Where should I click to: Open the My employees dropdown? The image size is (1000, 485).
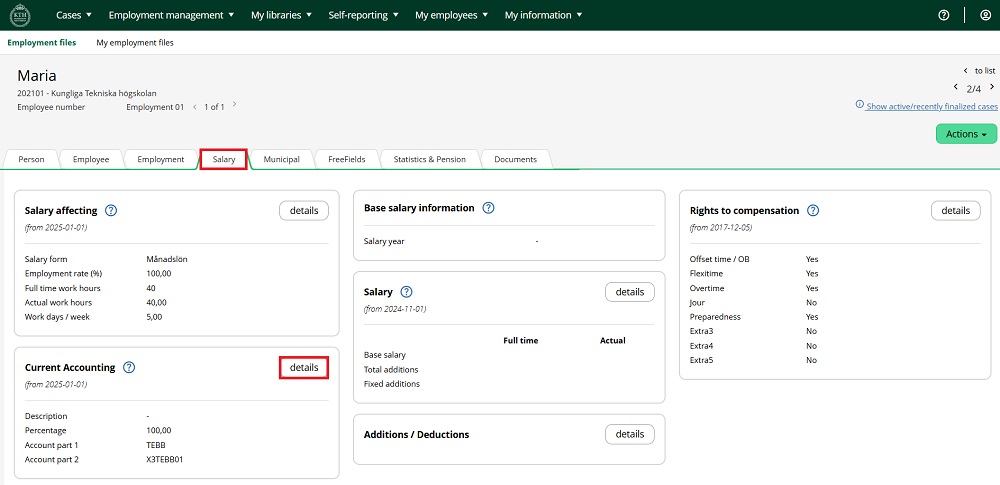(x=452, y=15)
